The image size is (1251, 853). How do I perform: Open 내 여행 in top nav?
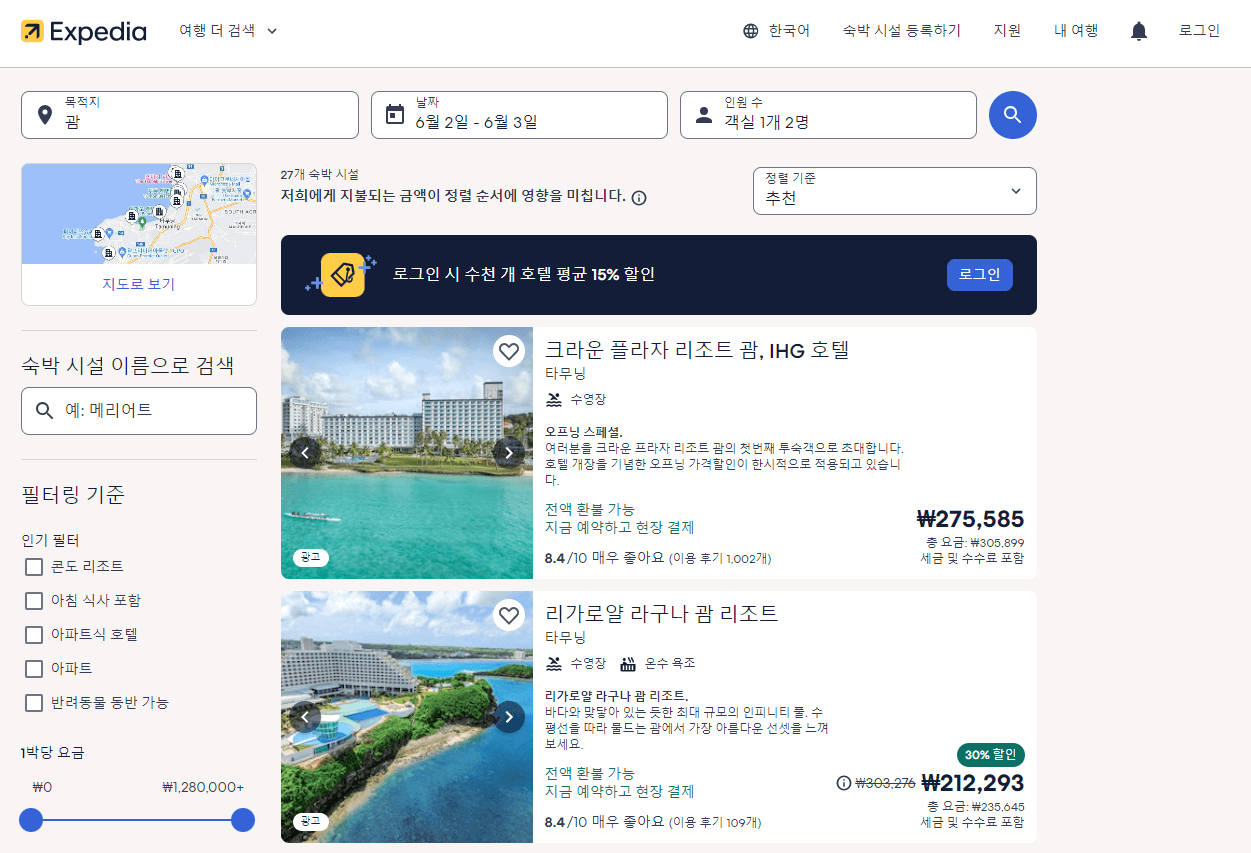point(1076,31)
